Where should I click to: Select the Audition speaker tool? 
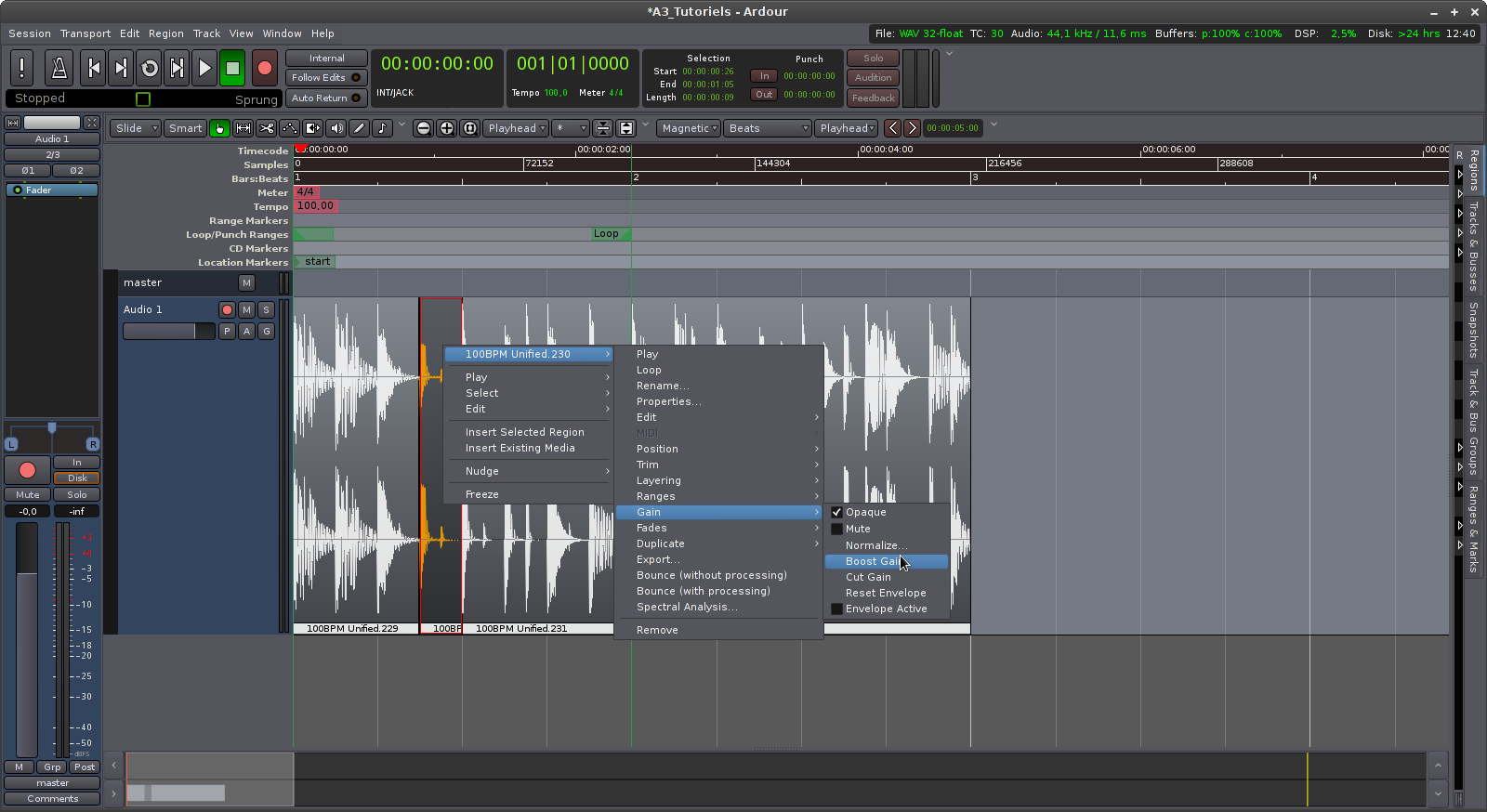point(336,128)
